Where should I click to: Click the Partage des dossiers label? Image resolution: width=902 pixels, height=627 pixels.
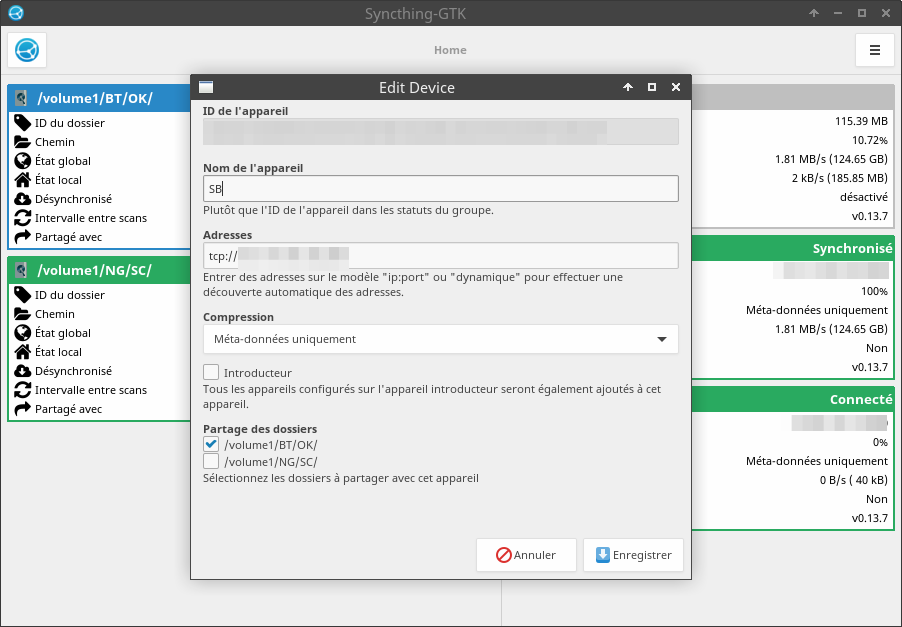260,429
